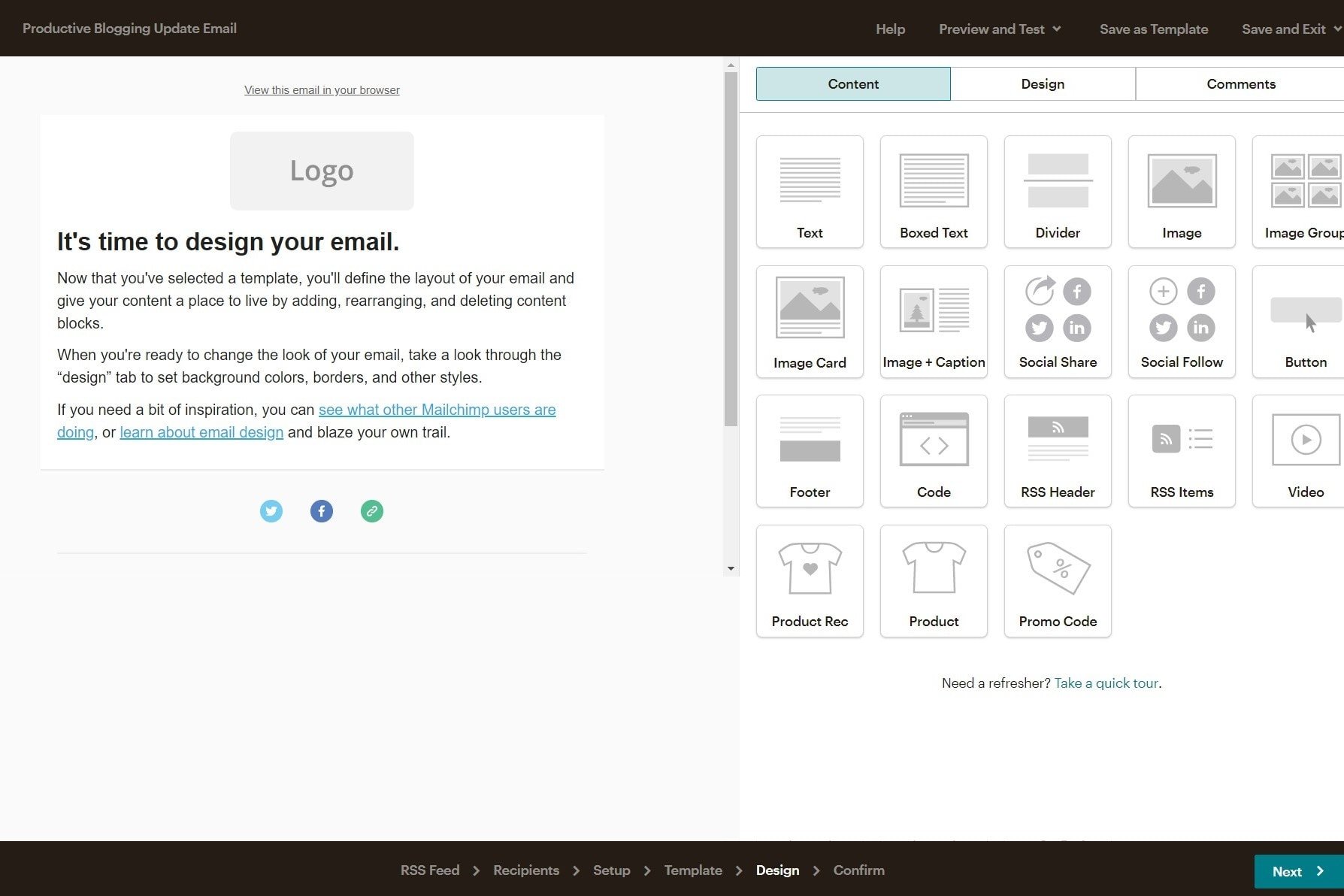
Task: Go to the Confirm step
Action: point(859,870)
